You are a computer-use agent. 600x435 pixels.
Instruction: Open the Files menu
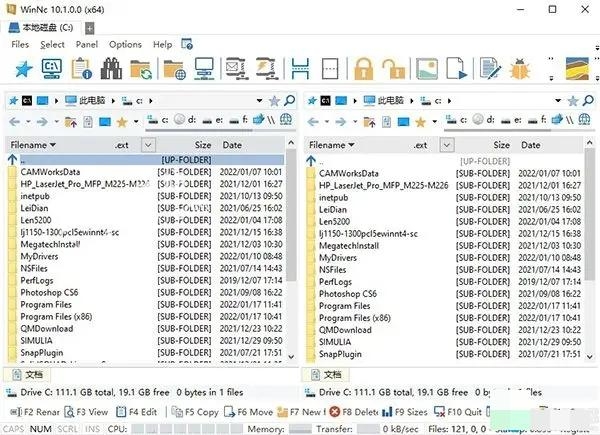20,44
